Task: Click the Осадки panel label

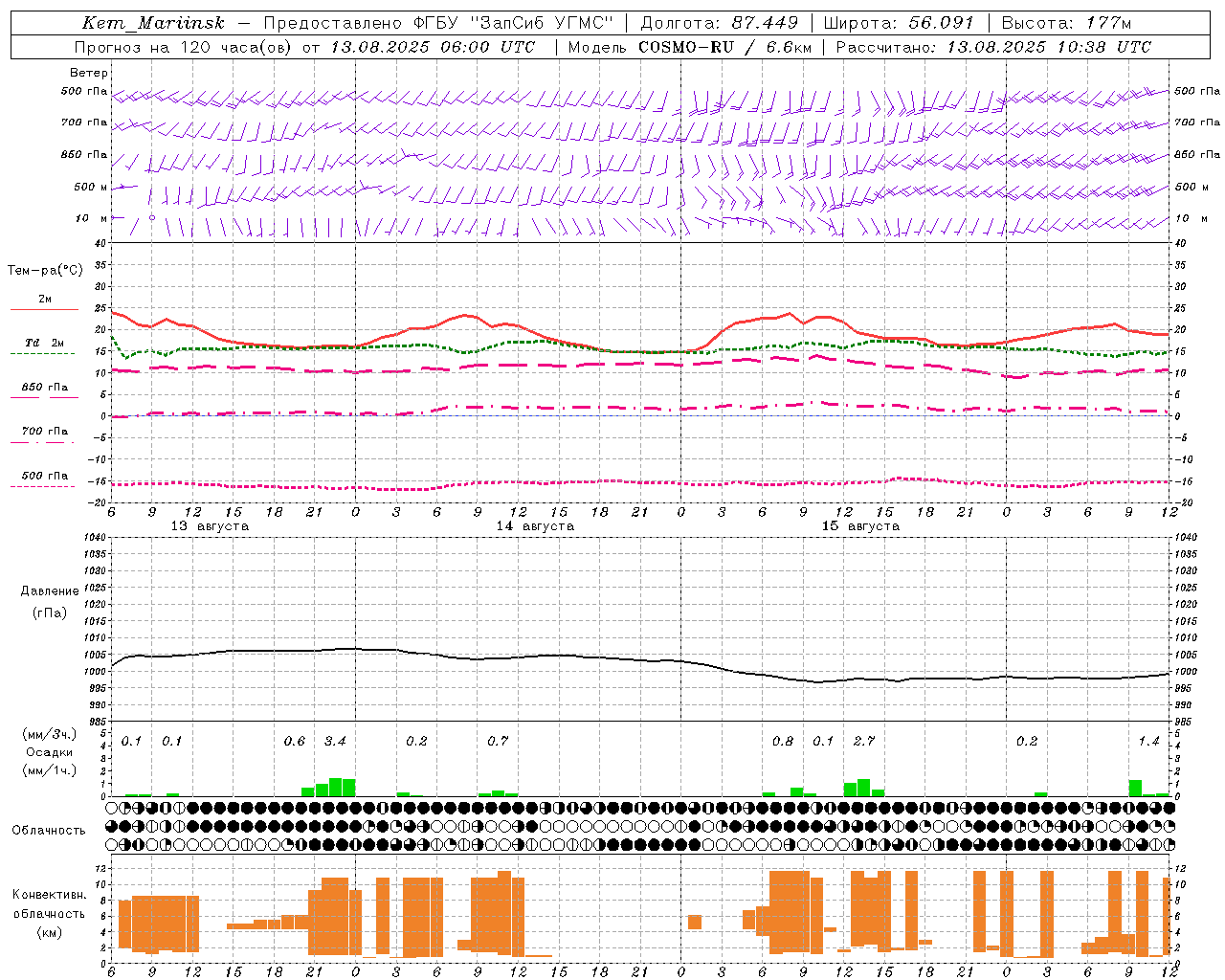Action: (x=50, y=752)
